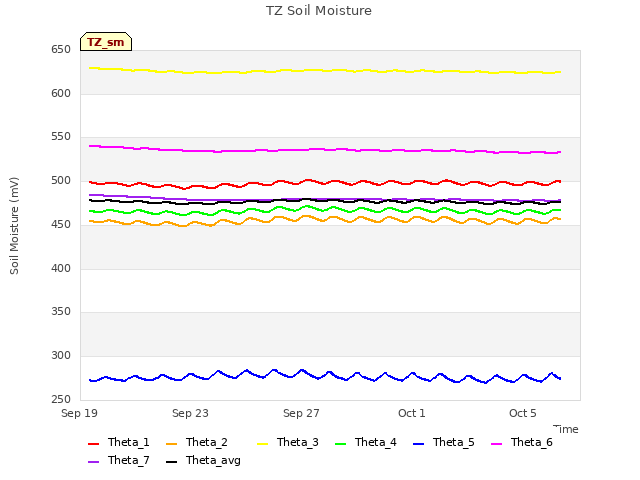The width and height of the screenshot is (640, 480).
Task: Click the 650 y-axis tick label
Action: tap(61, 49)
